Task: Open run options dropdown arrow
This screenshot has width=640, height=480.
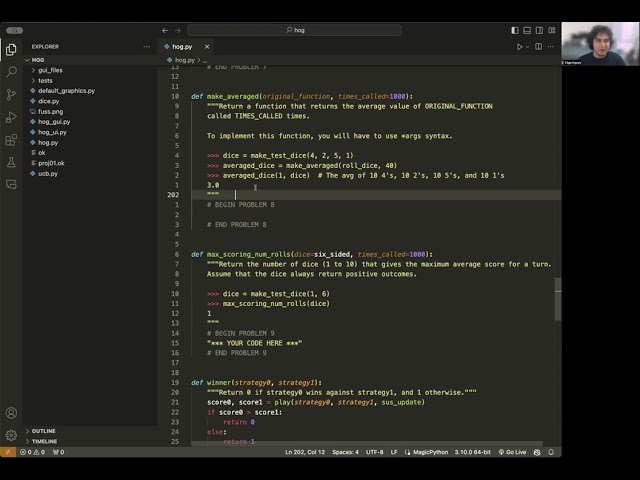Action: click(x=527, y=47)
